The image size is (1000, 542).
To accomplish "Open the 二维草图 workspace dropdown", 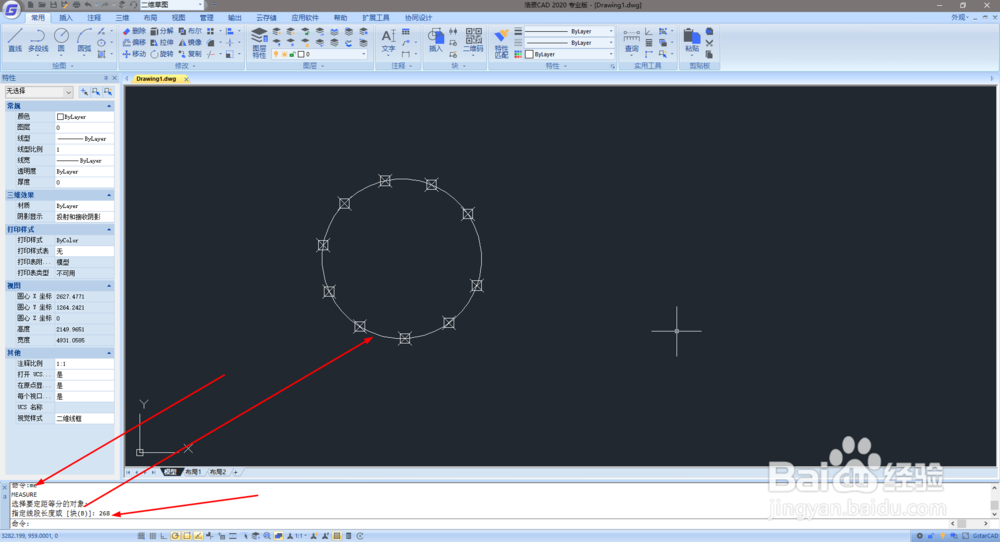I will (171, 4).
